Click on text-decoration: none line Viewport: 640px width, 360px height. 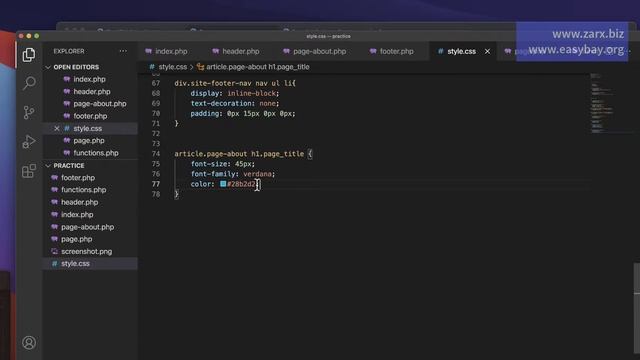235,104
